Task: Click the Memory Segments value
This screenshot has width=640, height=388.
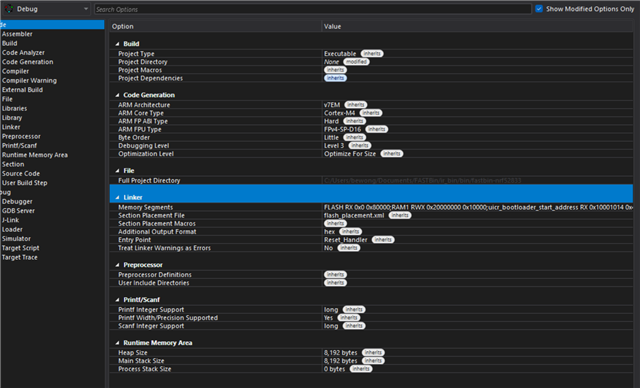Action: pos(478,207)
